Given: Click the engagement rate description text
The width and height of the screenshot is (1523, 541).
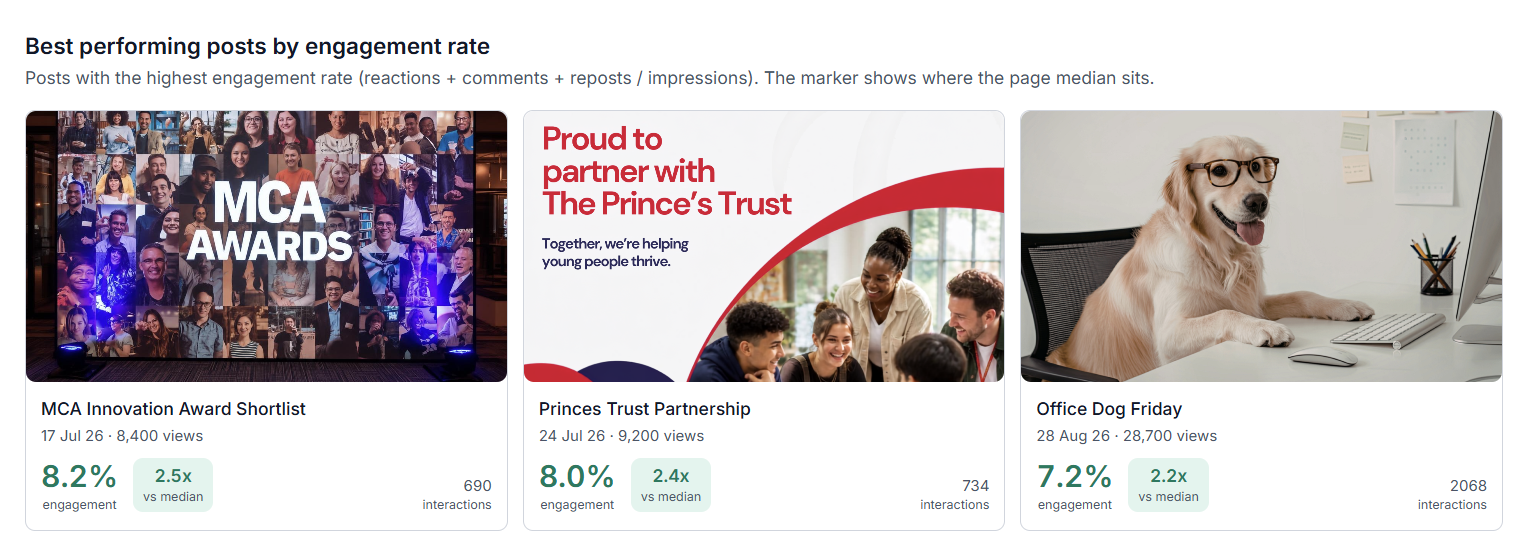Looking at the screenshot, I should [589, 78].
